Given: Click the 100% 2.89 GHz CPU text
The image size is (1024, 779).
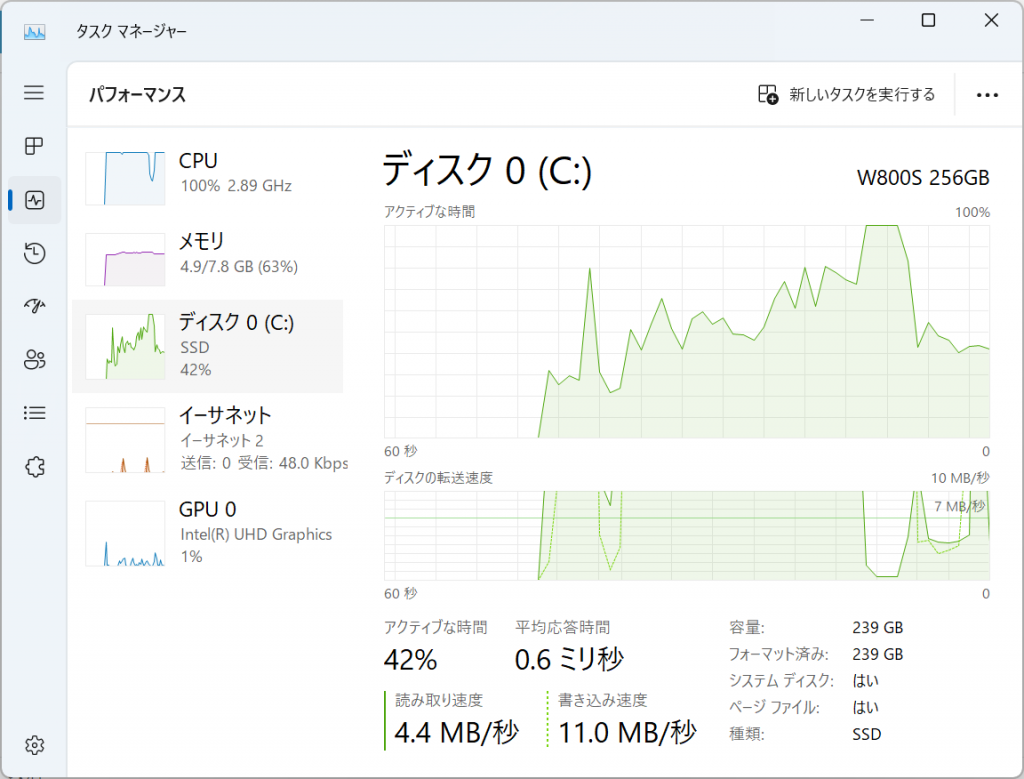Looking at the screenshot, I should click(x=236, y=185).
